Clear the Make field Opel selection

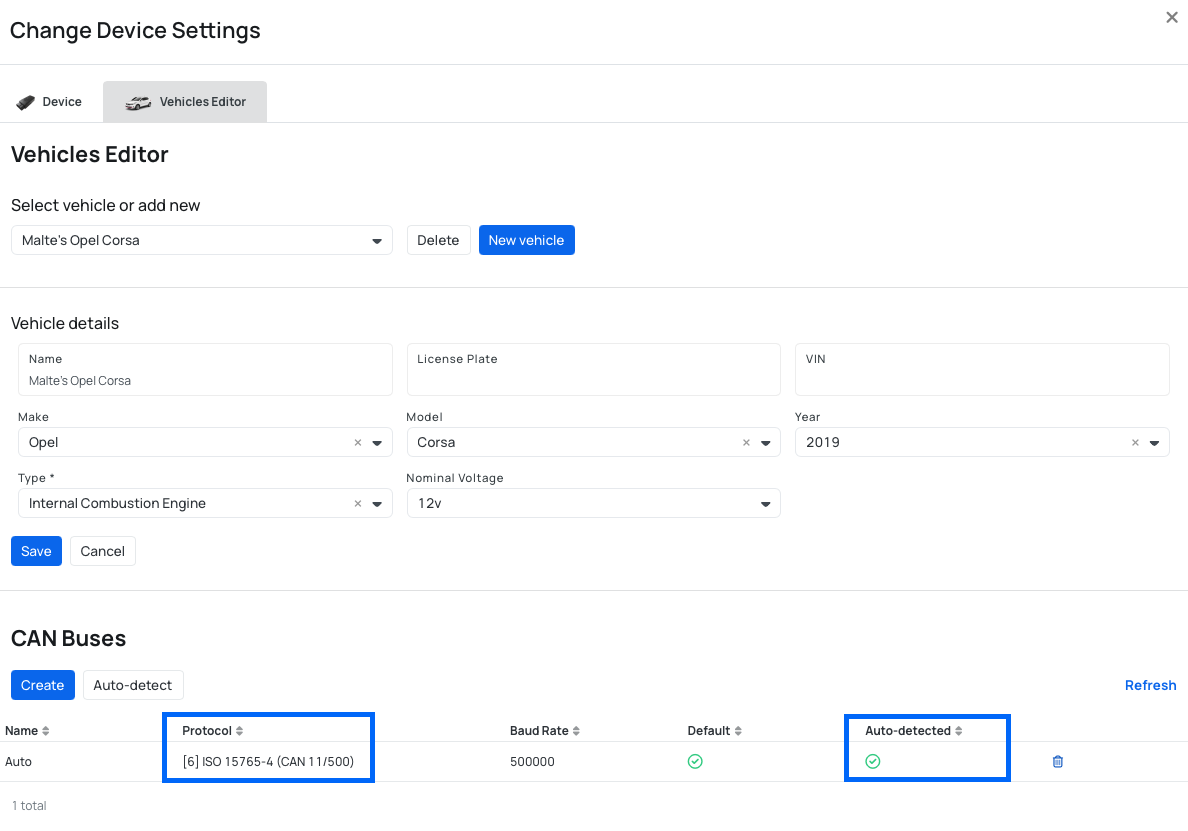coord(358,443)
